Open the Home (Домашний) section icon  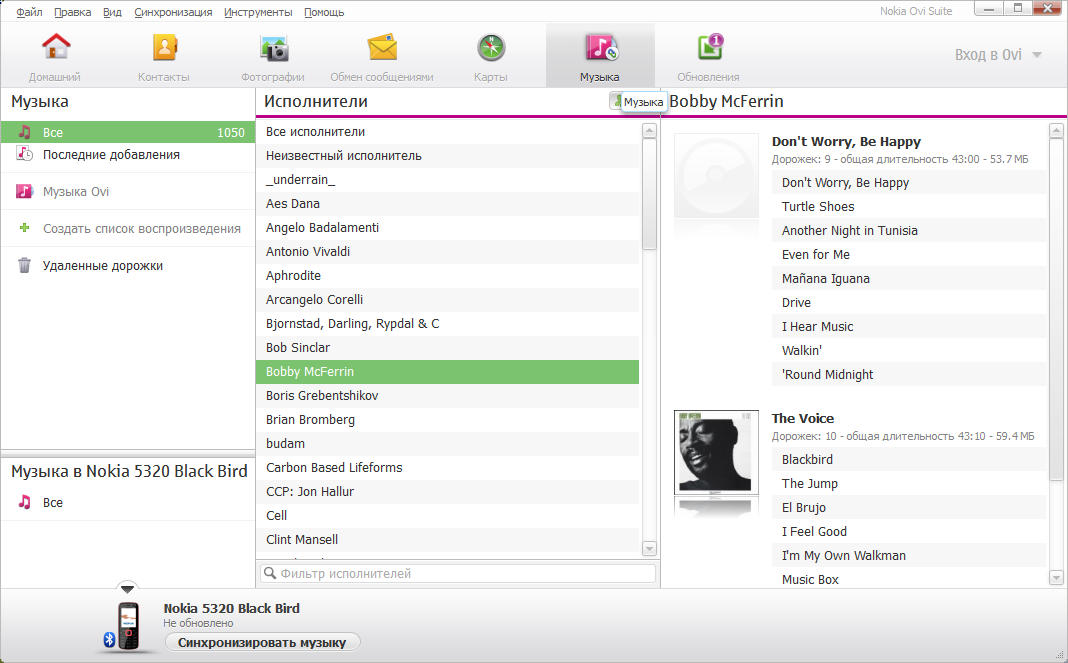56,48
